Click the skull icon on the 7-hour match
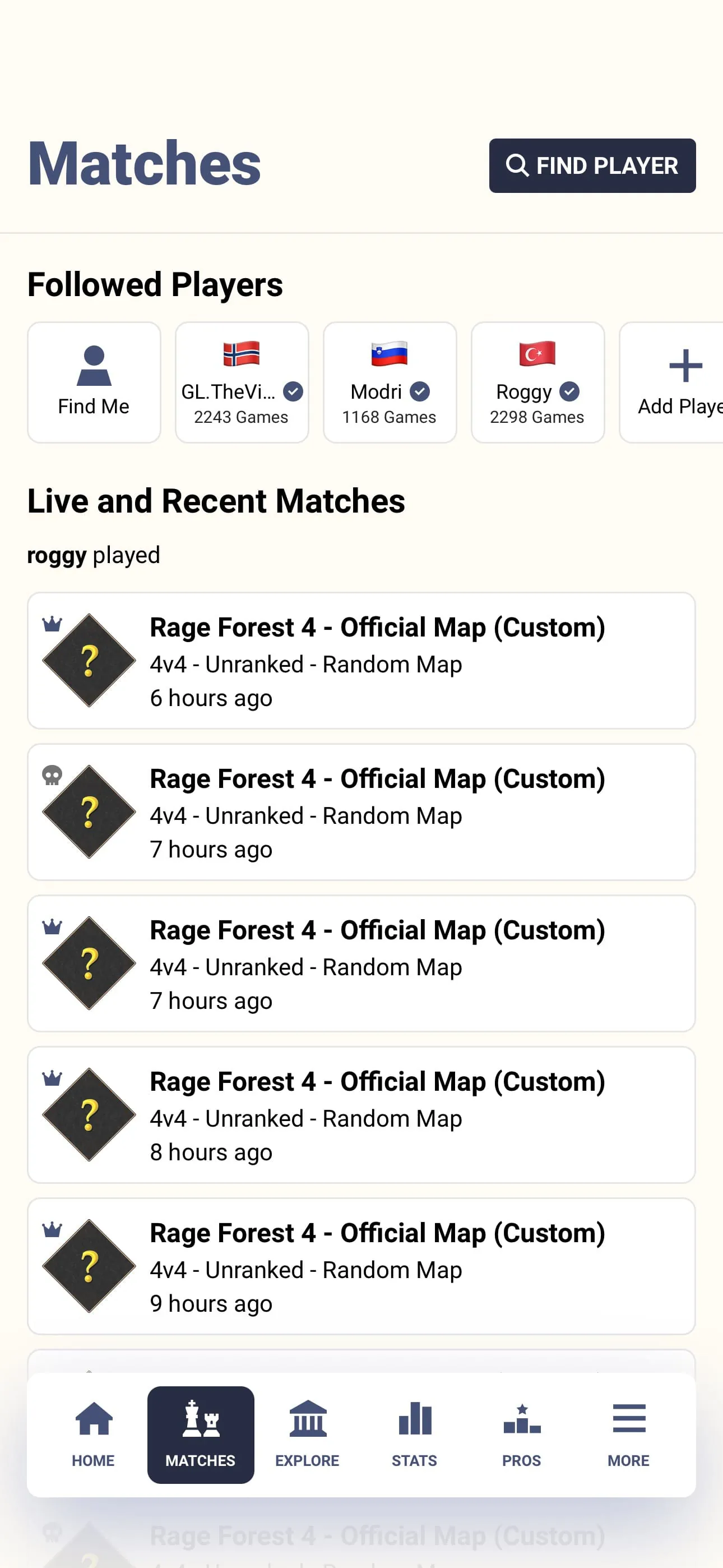Viewport: 723px width, 1568px height. (x=52, y=774)
